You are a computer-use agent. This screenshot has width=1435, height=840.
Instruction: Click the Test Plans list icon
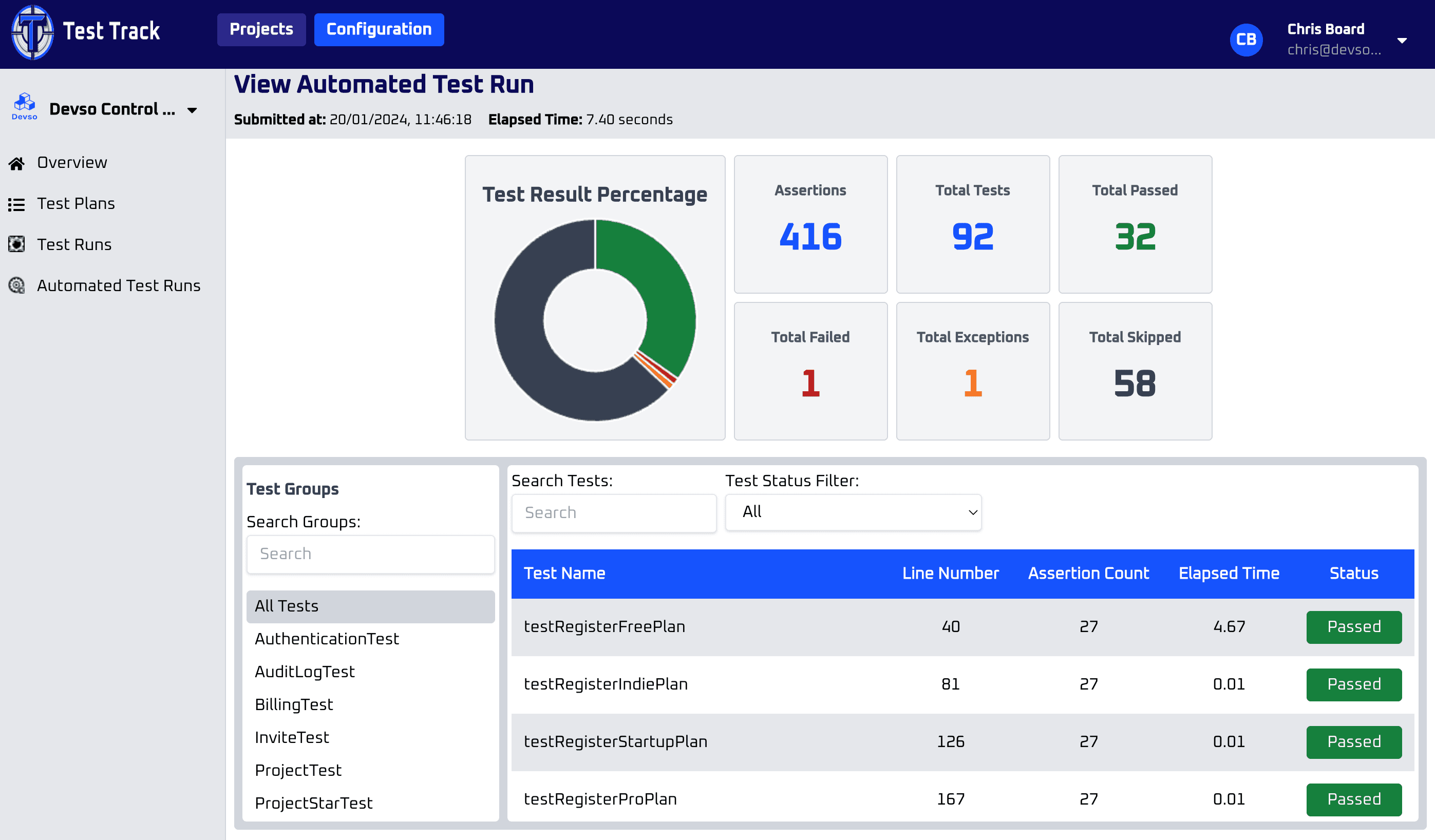point(16,204)
